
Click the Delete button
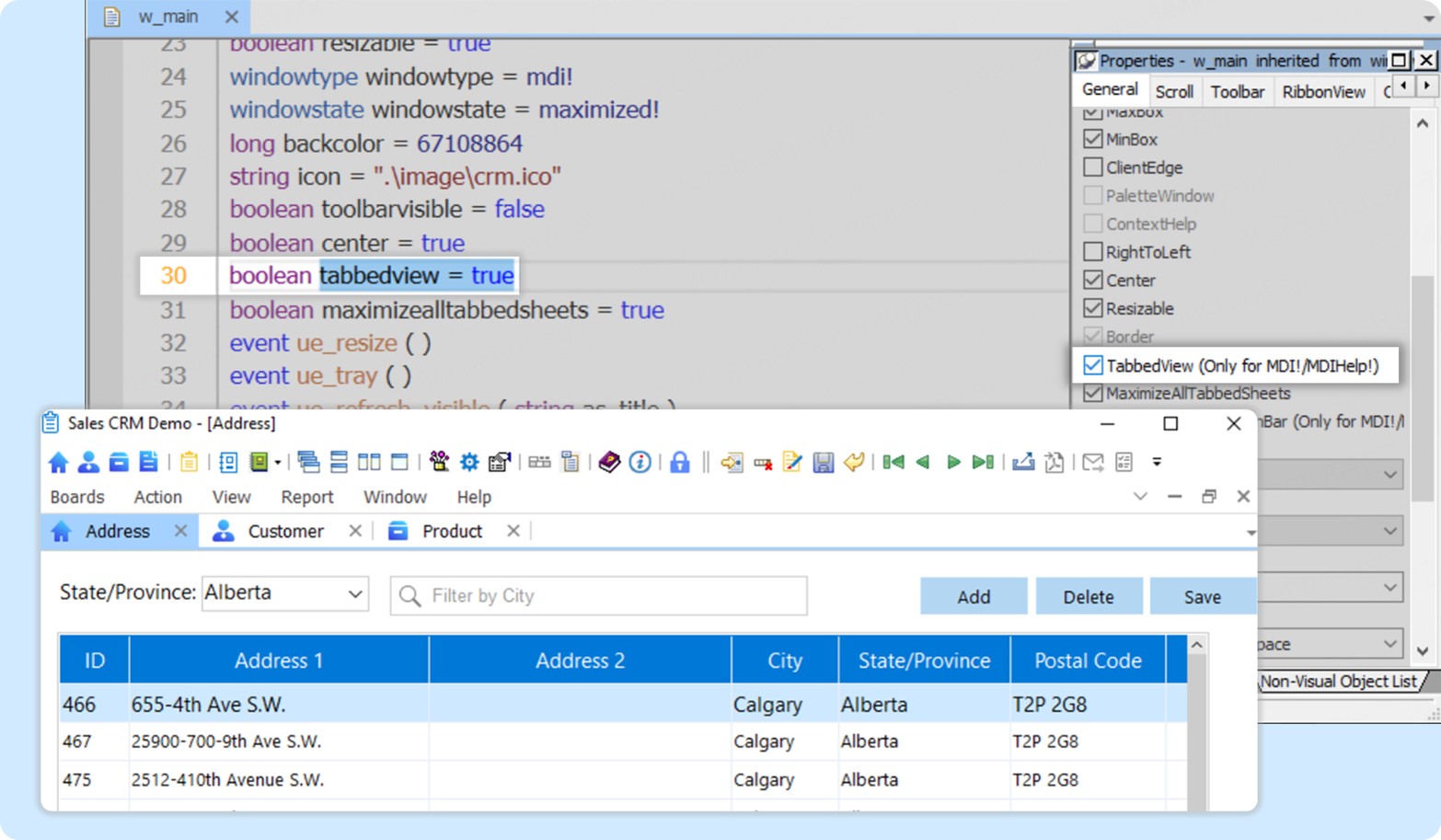[1089, 595]
